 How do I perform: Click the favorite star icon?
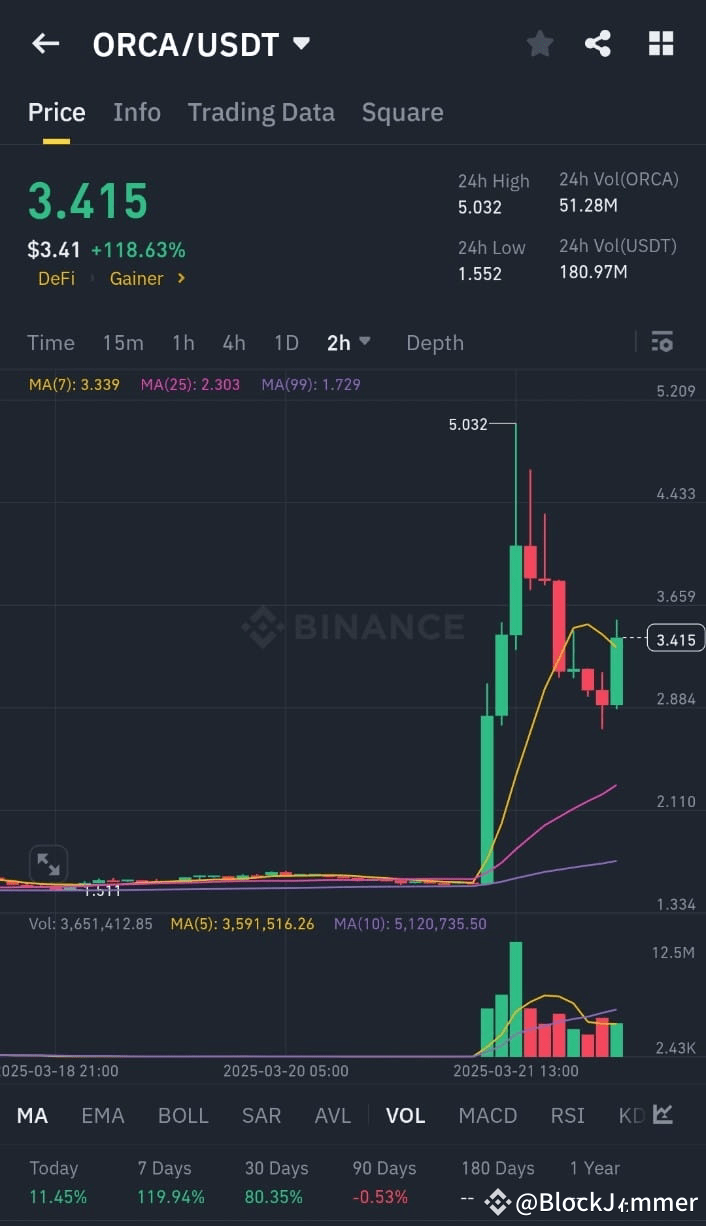point(540,43)
